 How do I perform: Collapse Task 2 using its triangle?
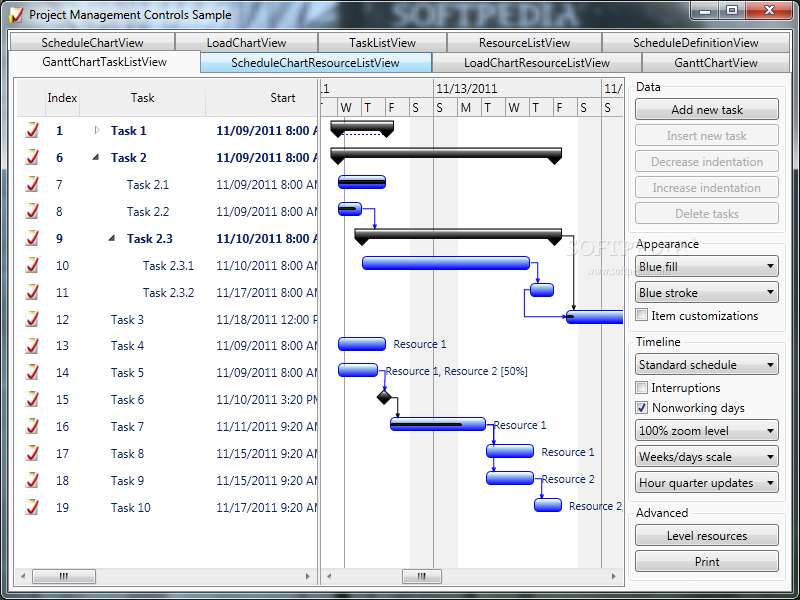pos(96,158)
